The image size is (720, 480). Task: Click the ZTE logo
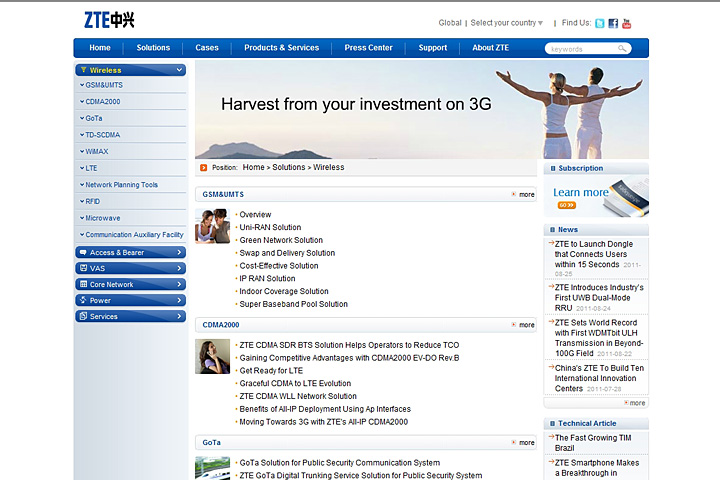(109, 19)
